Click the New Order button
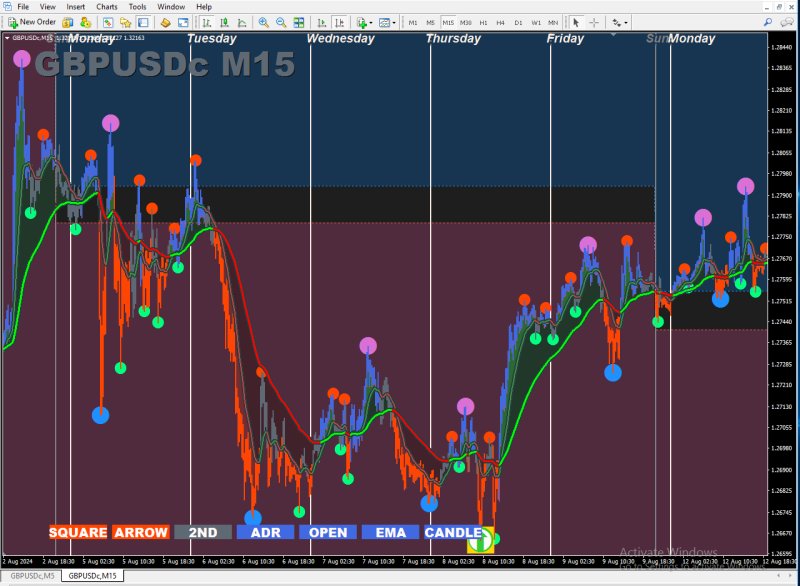 click(32, 22)
